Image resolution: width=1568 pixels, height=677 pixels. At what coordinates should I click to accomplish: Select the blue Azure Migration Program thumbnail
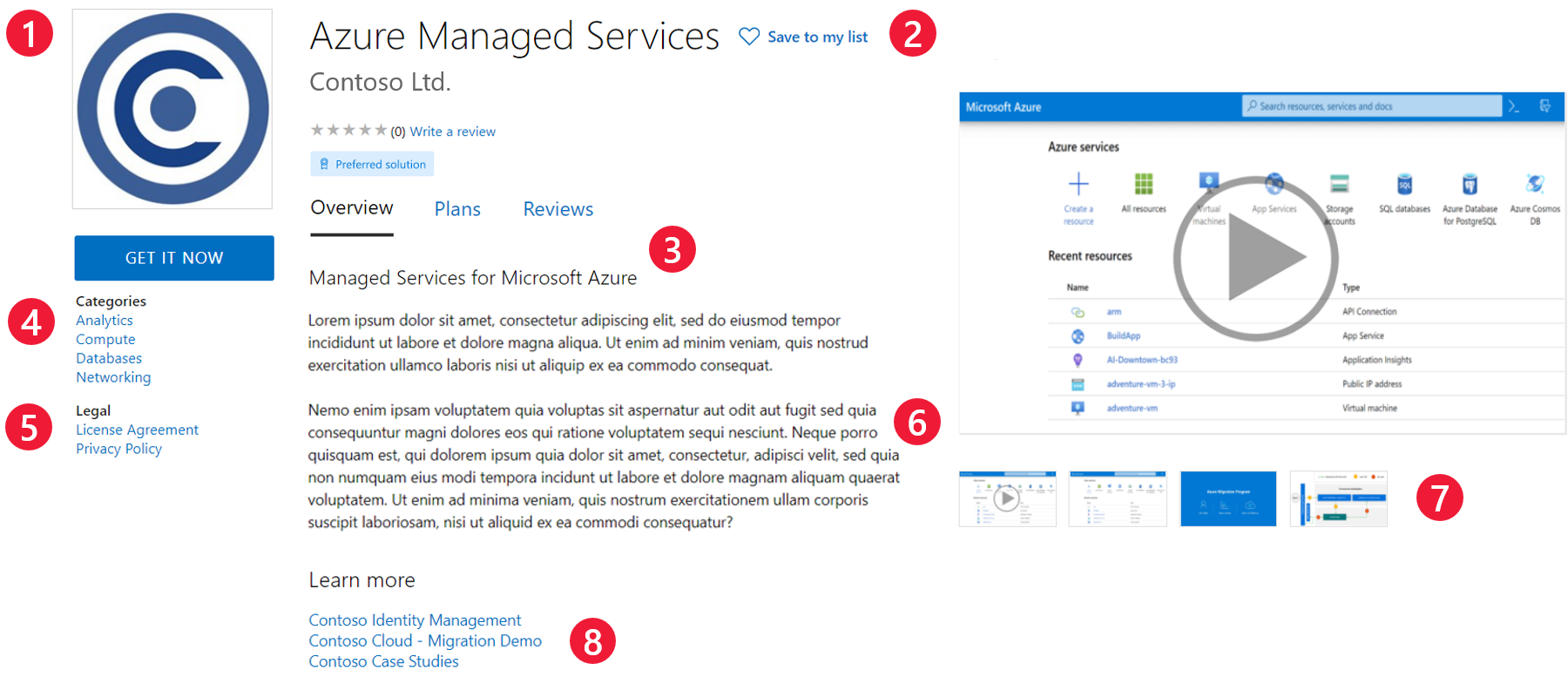tap(1228, 498)
